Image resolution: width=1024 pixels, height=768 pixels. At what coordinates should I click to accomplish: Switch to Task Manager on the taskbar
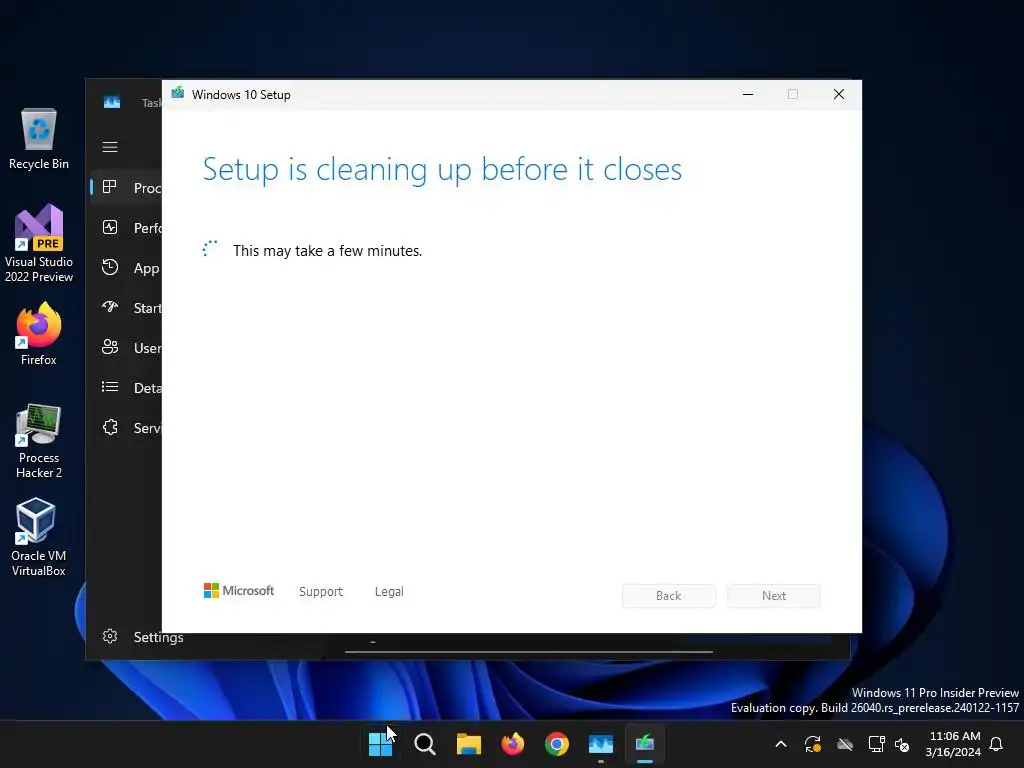click(601, 744)
